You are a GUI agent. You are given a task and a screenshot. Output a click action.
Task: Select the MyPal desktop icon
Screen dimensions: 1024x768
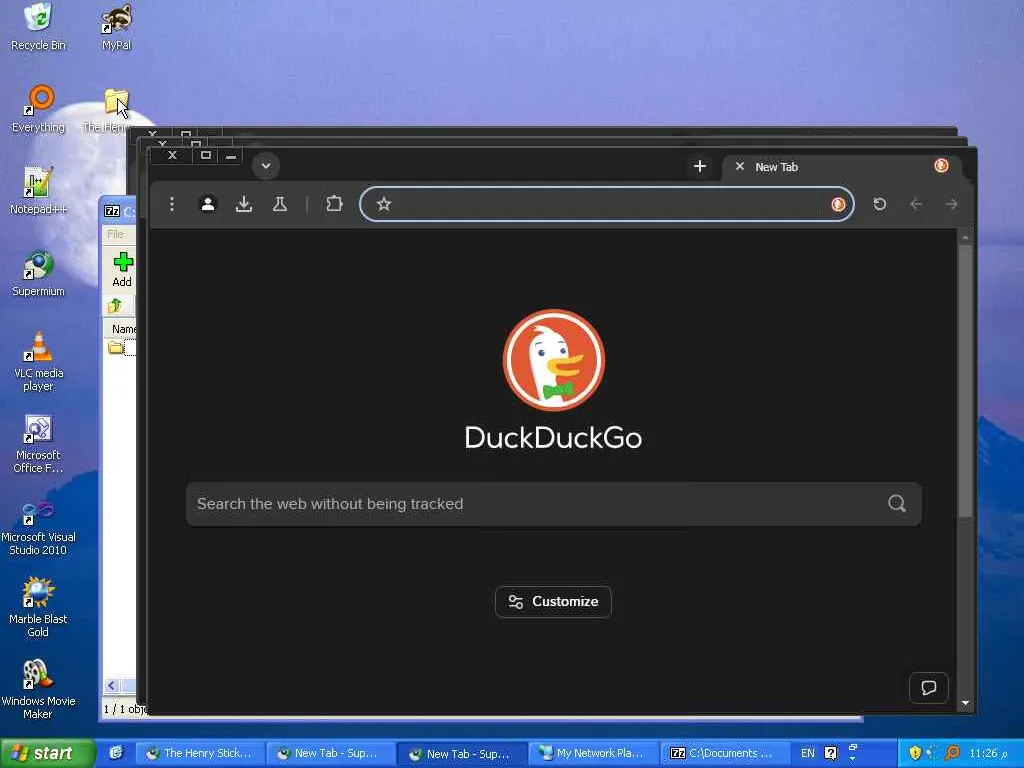(116, 27)
